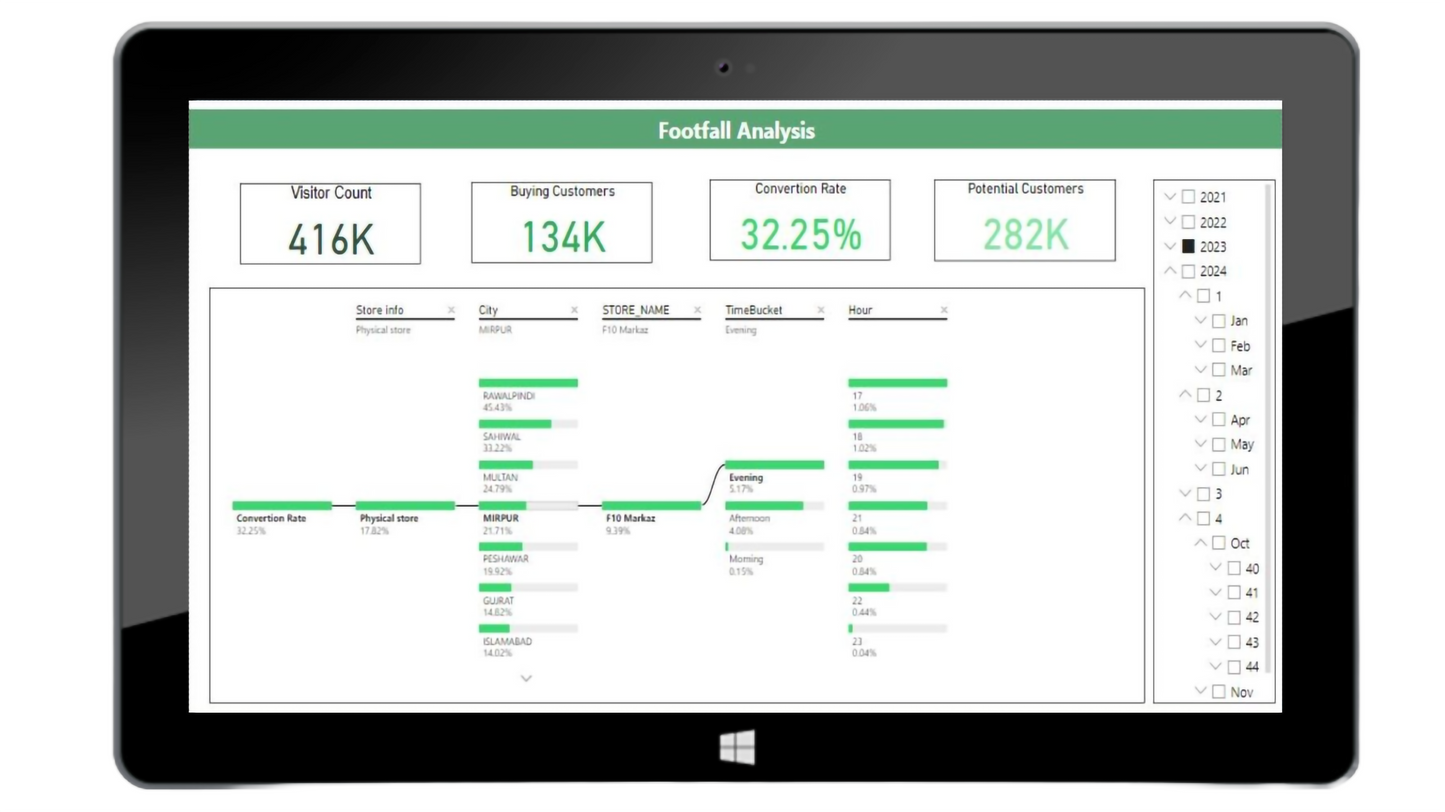
Task: Enable the Oct checkbox in slicer
Action: click(x=1218, y=543)
